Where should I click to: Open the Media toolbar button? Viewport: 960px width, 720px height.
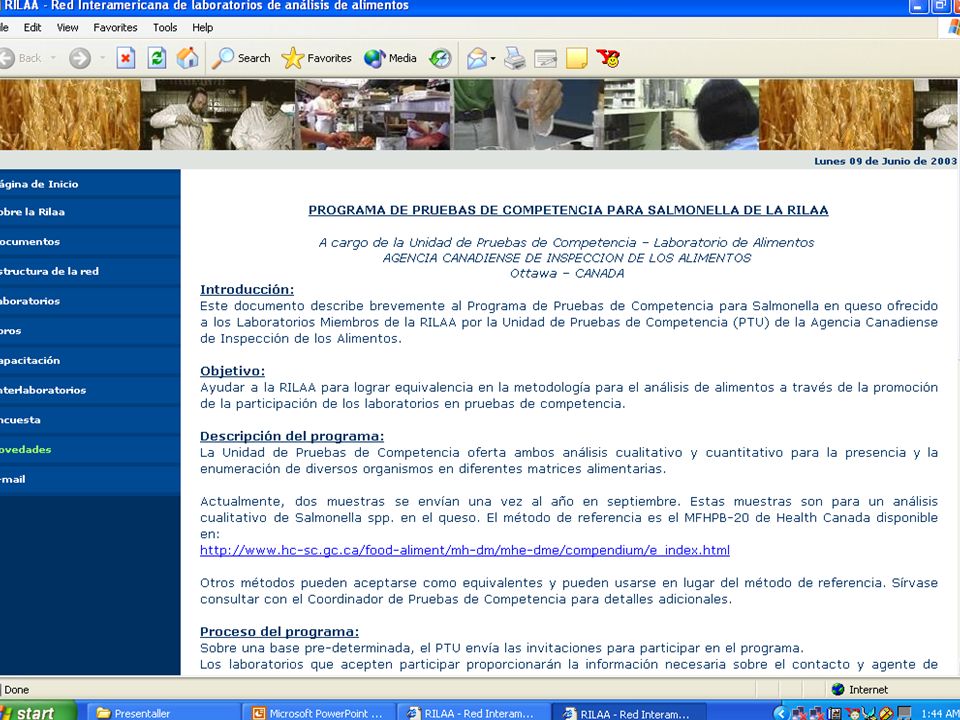click(x=390, y=58)
